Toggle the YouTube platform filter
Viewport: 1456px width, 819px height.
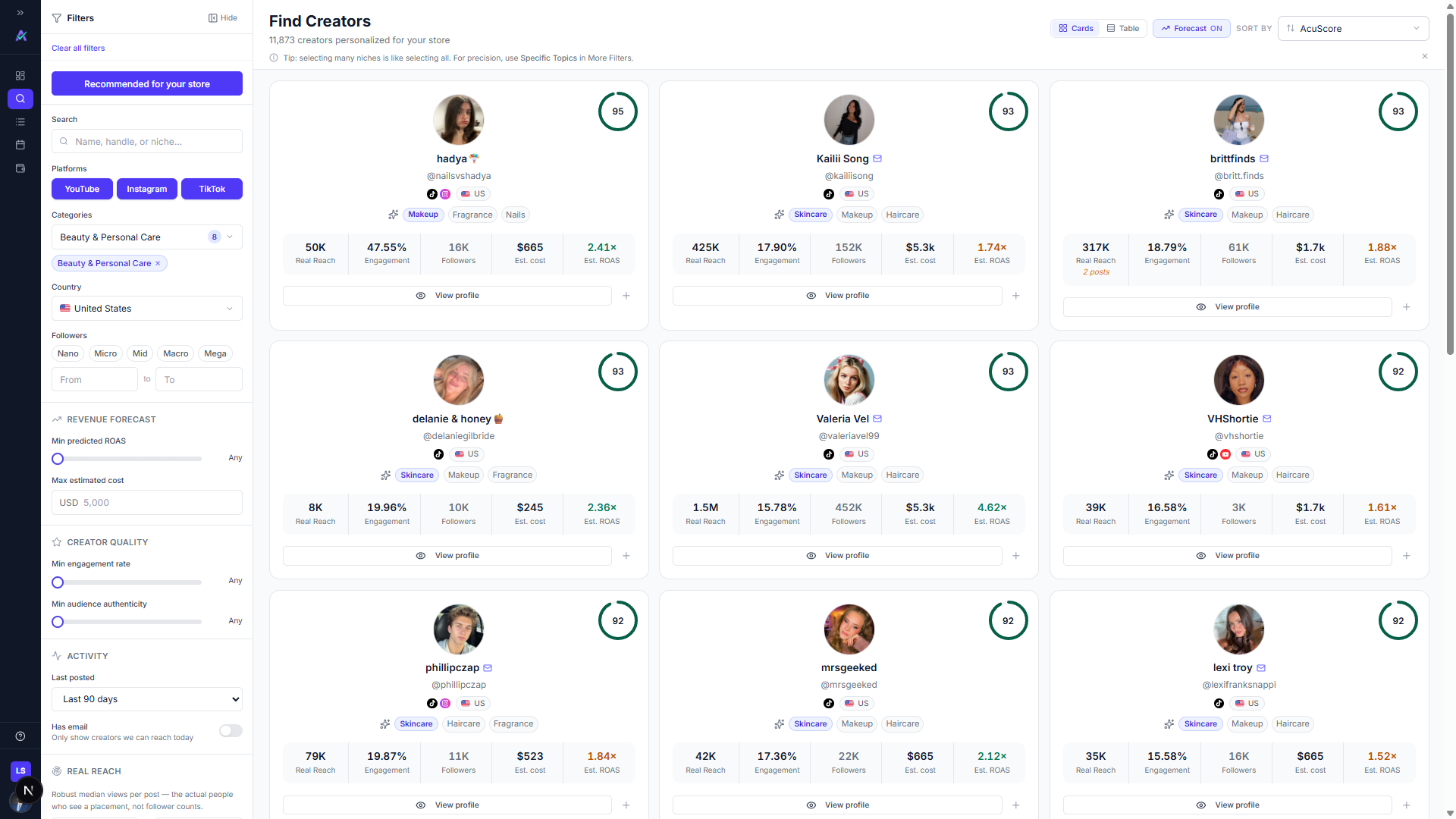(x=82, y=189)
